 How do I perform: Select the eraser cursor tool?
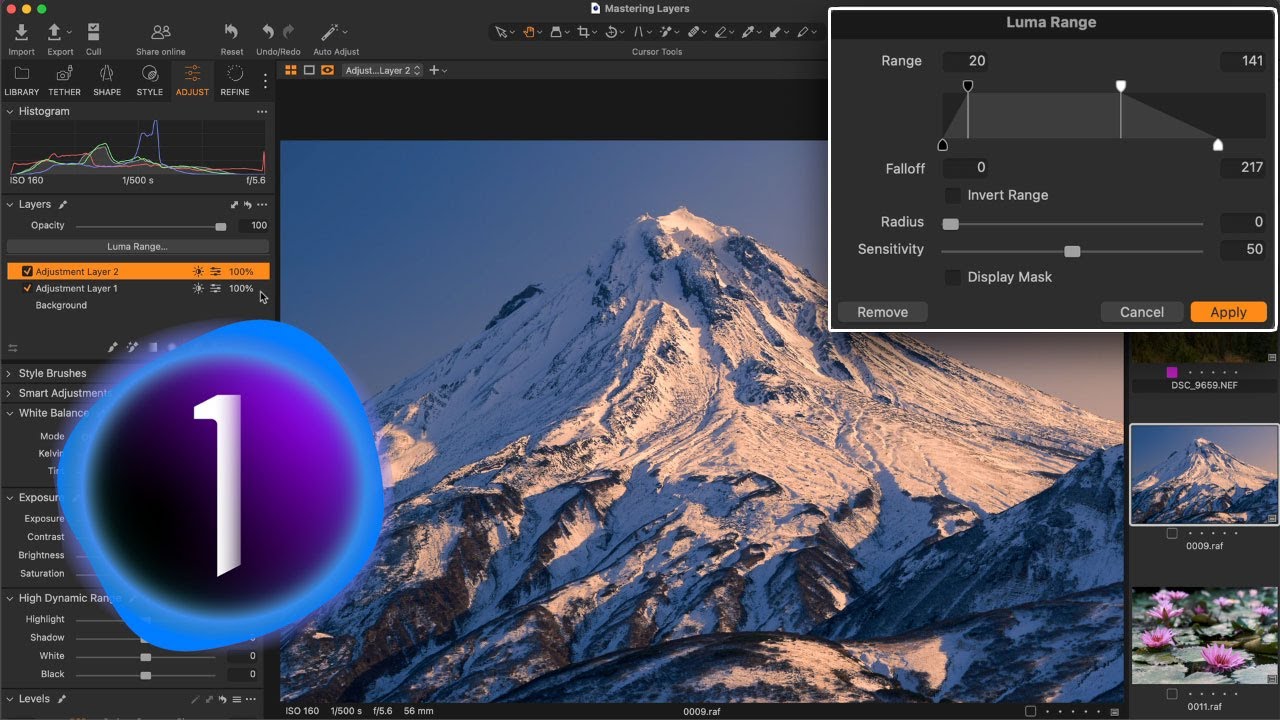720,33
